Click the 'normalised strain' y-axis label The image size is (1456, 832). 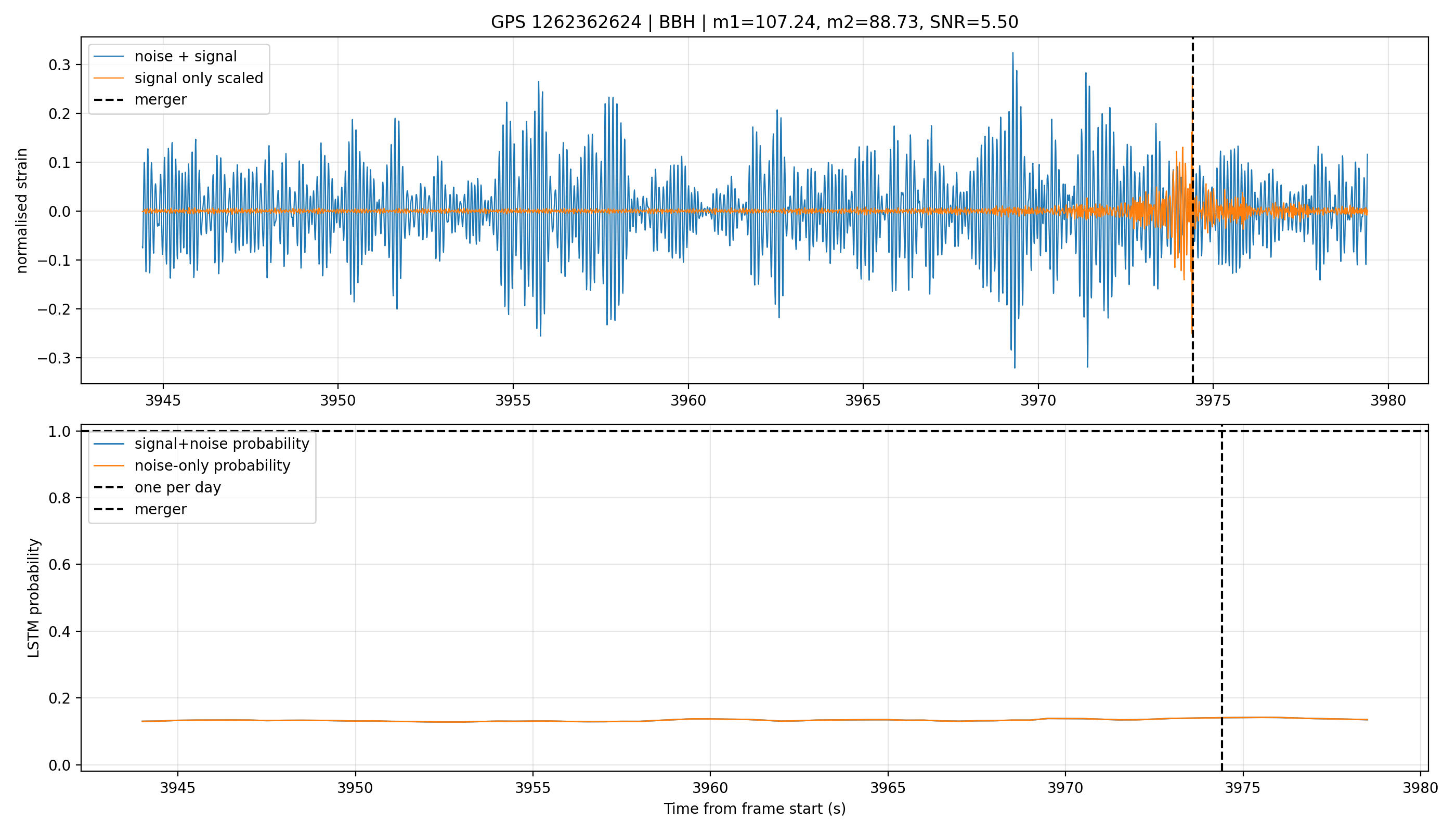point(22,211)
